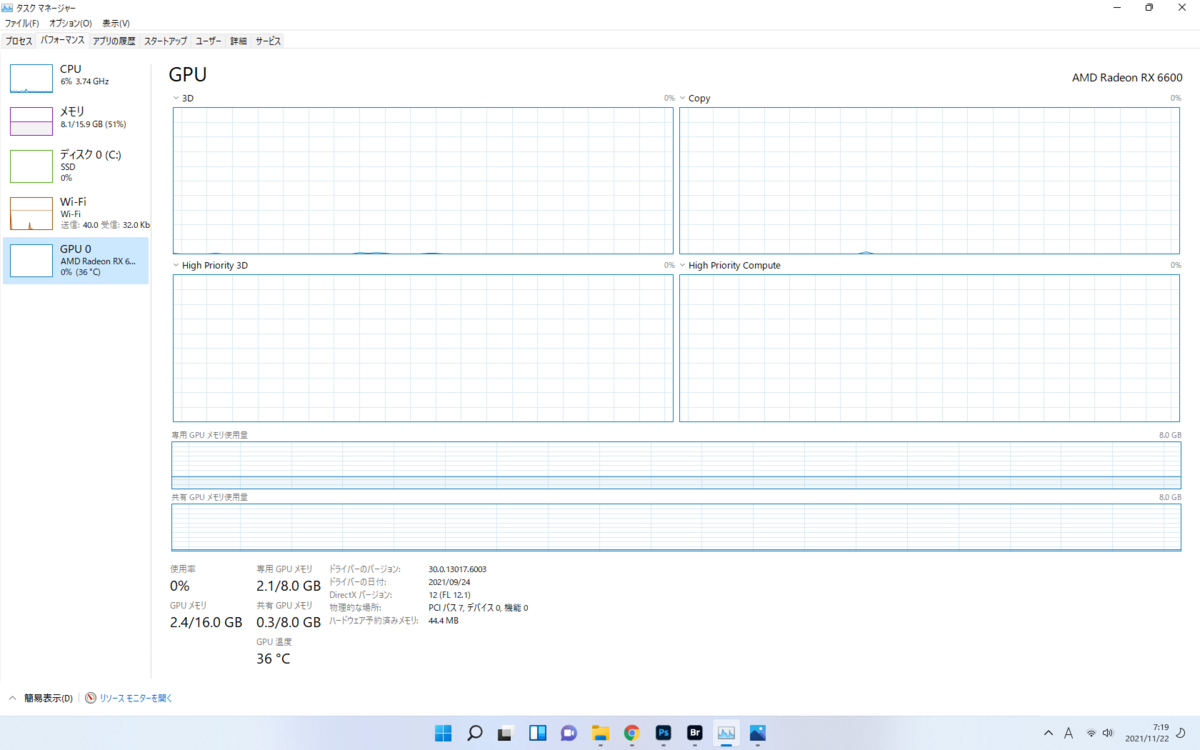Open the speaker volume tray icon
1200x750 pixels.
(x=1109, y=733)
